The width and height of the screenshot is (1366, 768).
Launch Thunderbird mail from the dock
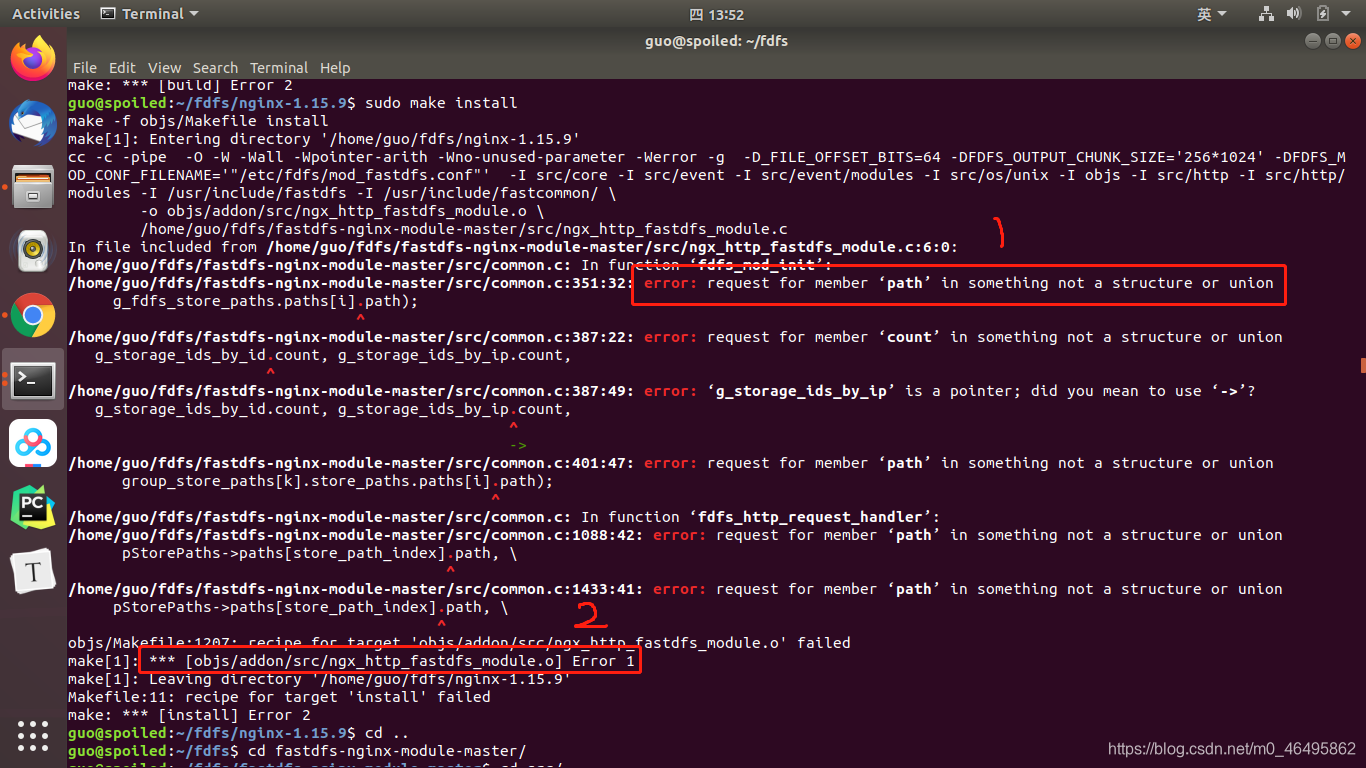pyautogui.click(x=33, y=123)
